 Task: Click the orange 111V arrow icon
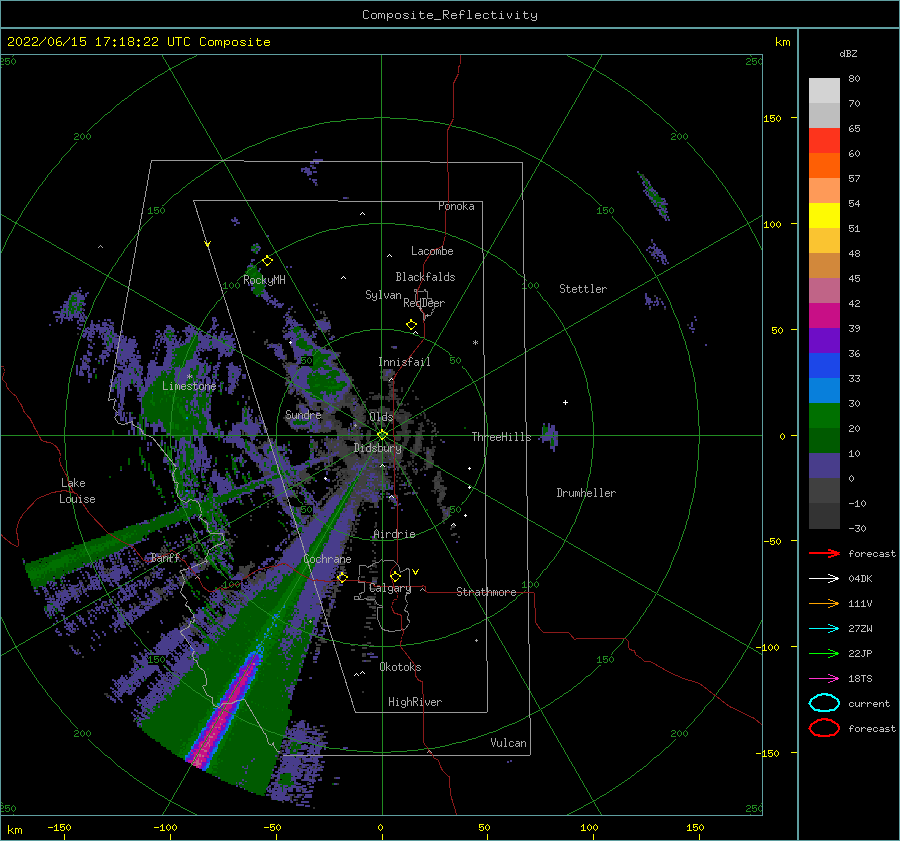point(824,603)
